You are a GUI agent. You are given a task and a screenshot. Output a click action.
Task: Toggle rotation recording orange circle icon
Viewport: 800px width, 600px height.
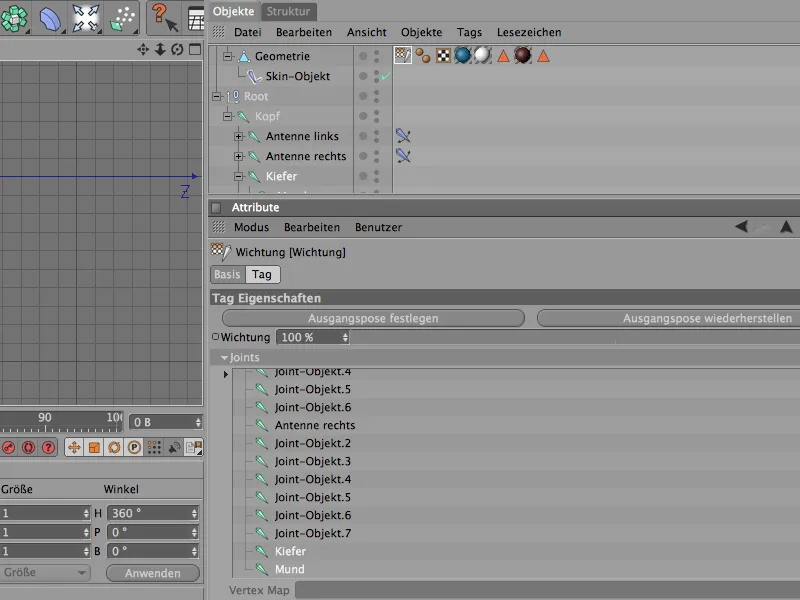[114, 447]
